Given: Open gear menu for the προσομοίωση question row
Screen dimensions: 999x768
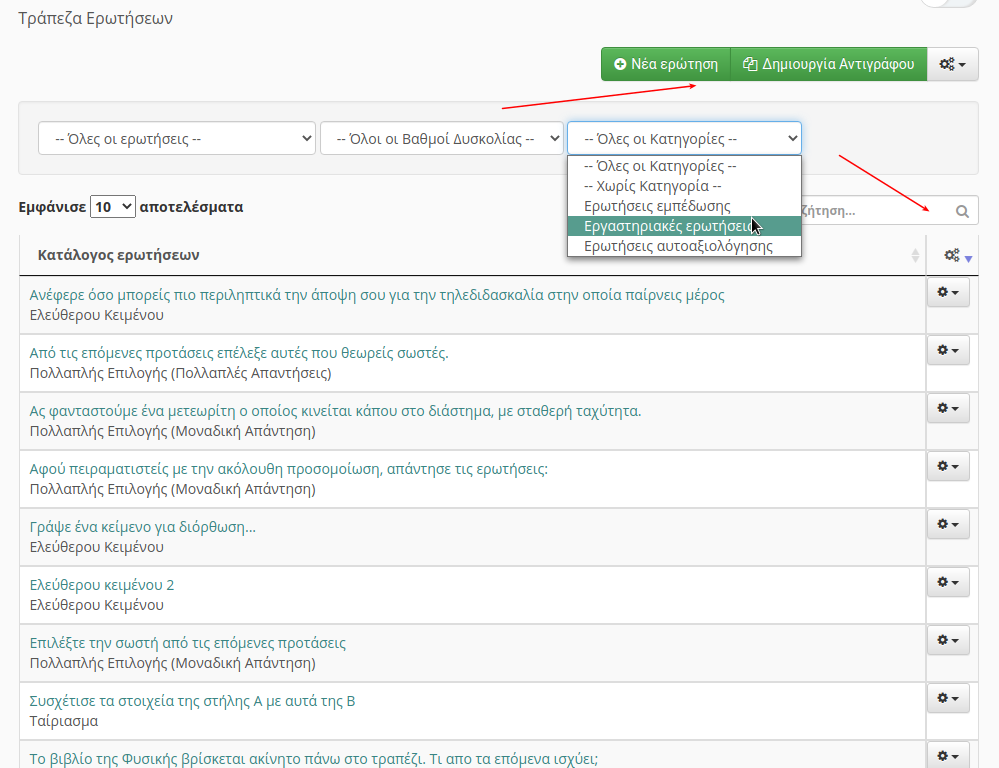Looking at the screenshot, I should pos(948,466).
